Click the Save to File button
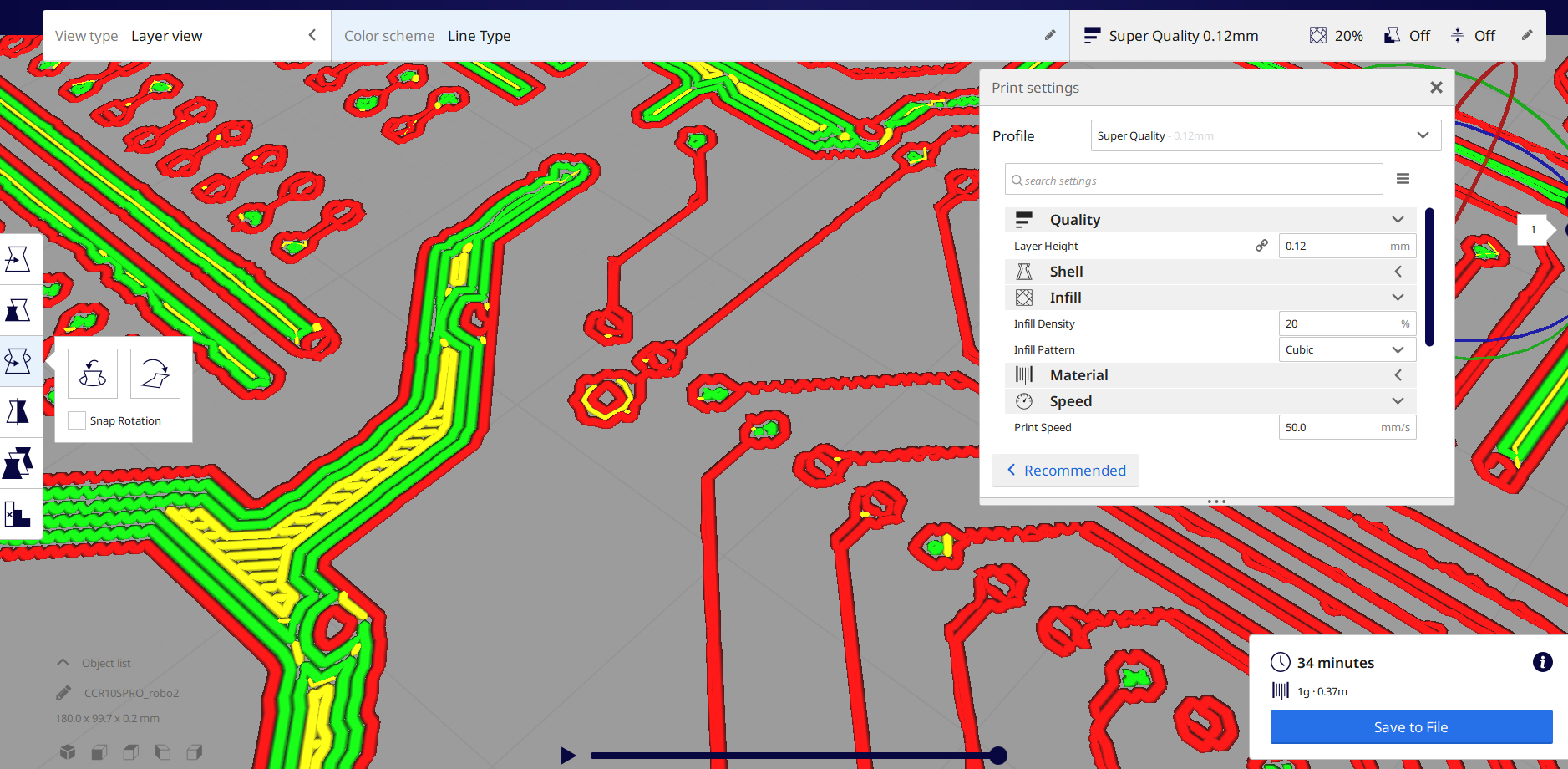 coord(1410,727)
